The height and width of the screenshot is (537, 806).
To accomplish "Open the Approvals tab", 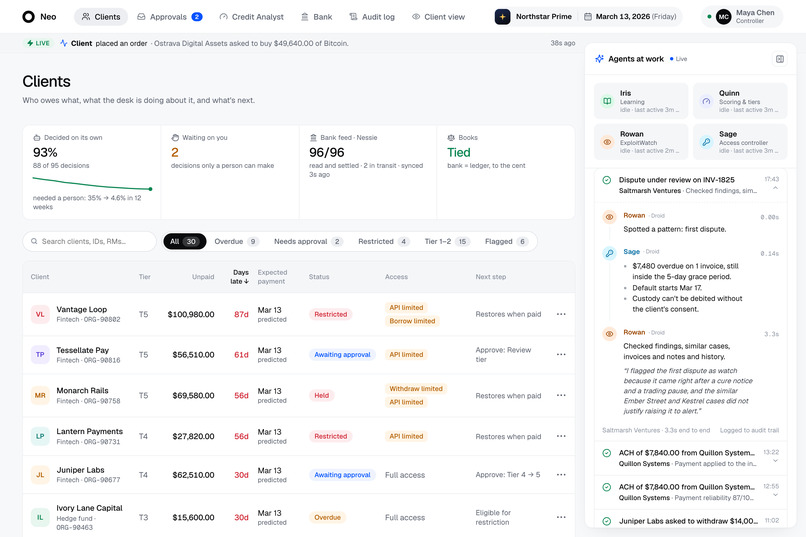I will tap(169, 17).
